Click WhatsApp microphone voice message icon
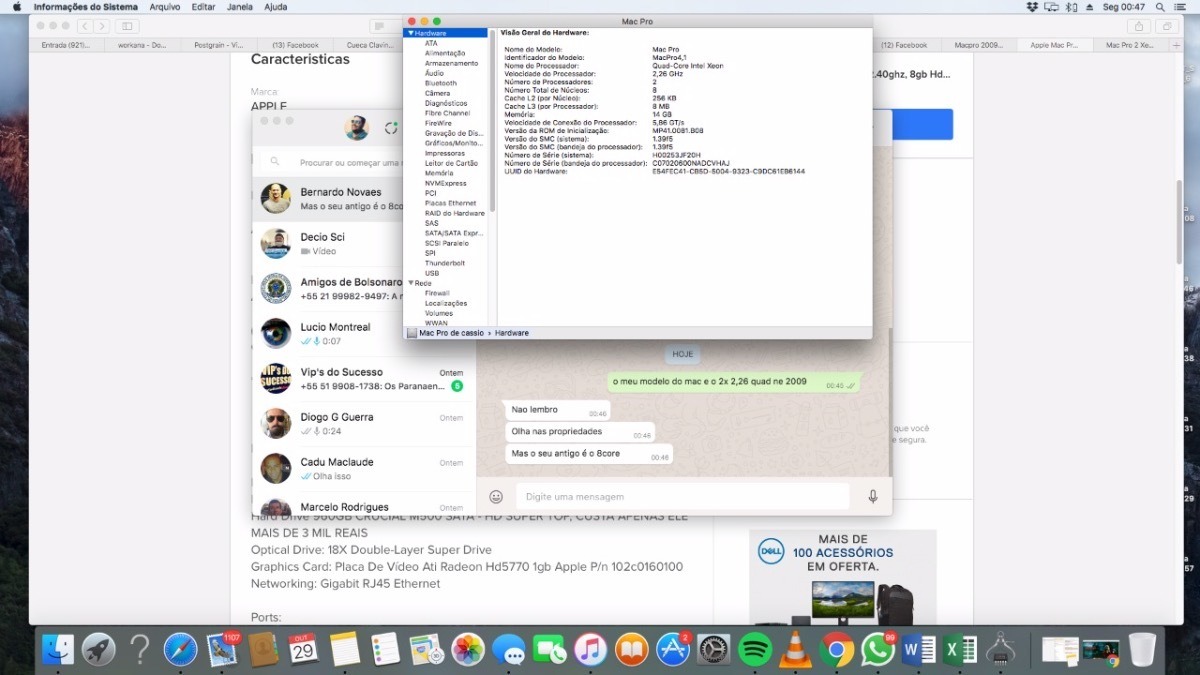Image resolution: width=1200 pixels, height=675 pixels. [873, 496]
